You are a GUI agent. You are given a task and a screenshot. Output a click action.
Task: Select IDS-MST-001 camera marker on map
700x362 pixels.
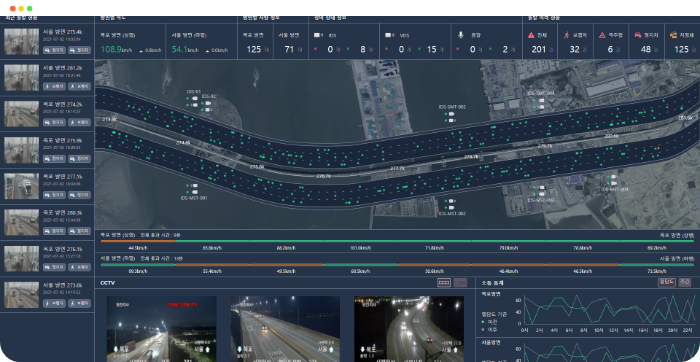pyautogui.click(x=195, y=188)
